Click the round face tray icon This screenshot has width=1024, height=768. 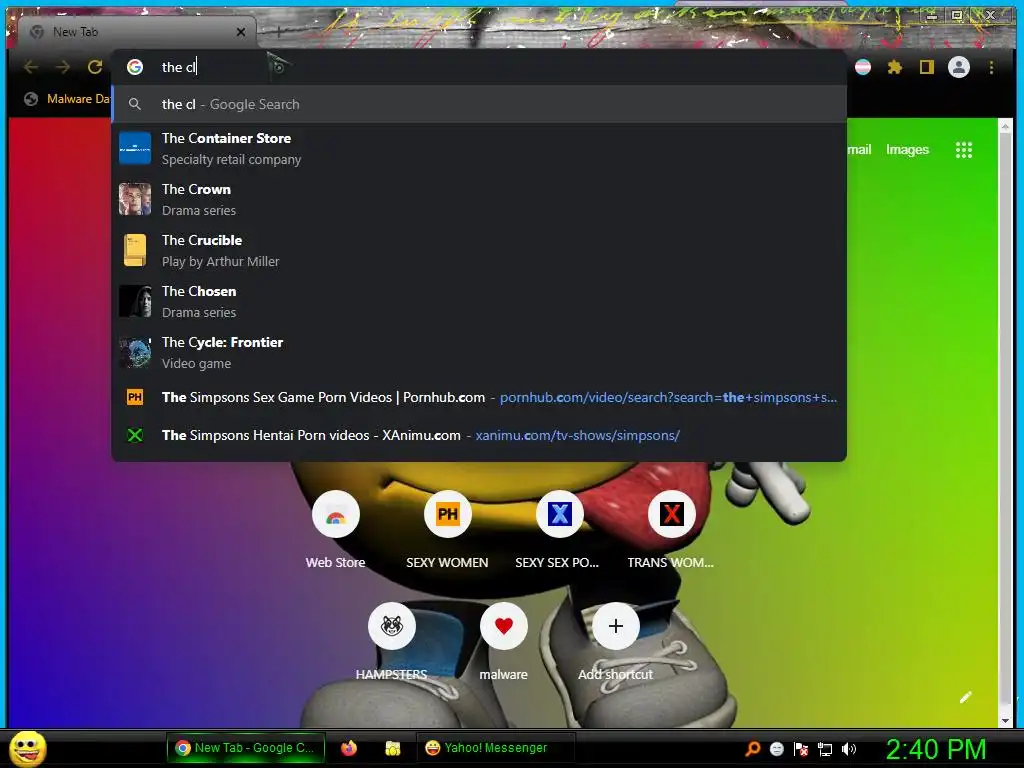[x=776, y=749]
